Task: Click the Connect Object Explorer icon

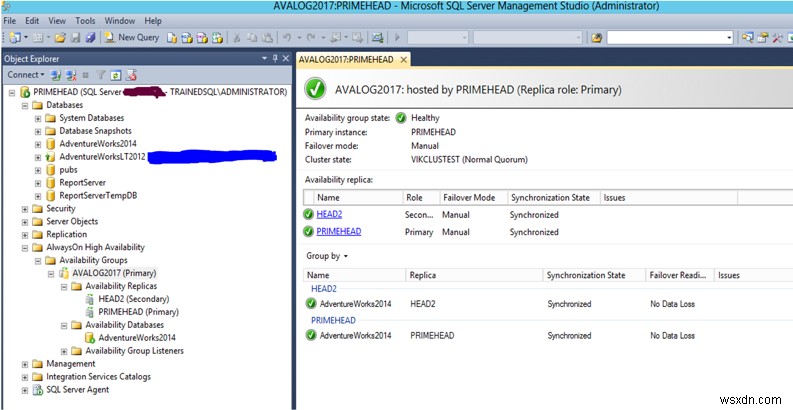Action: [x=56, y=75]
